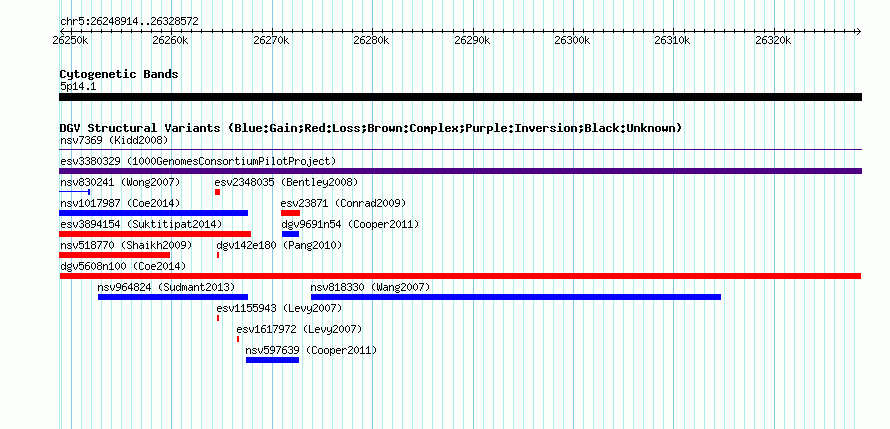The image size is (890, 429).
Task: Click the nsv7369 (Kidd2008) variant label
Action: pyautogui.click(x=114, y=140)
